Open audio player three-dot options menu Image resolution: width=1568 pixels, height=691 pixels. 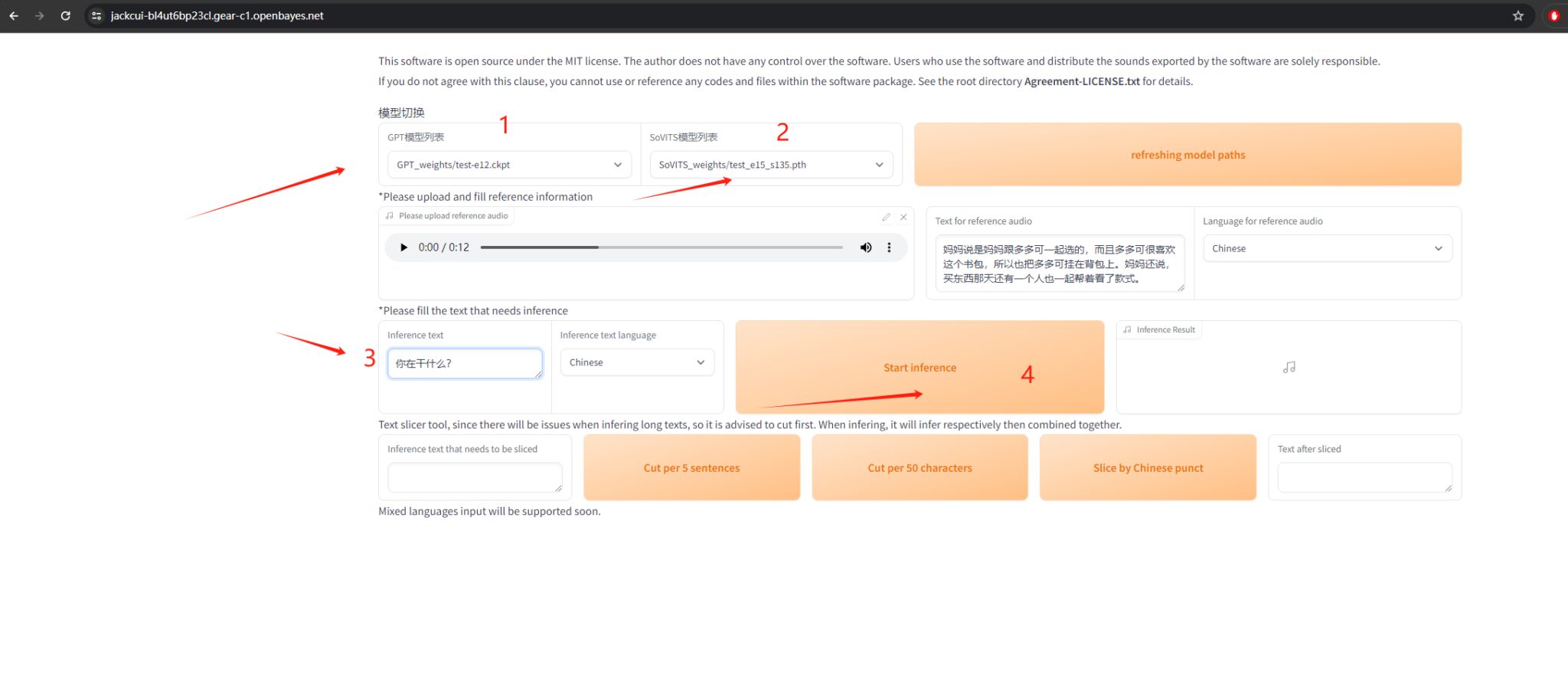[889, 247]
